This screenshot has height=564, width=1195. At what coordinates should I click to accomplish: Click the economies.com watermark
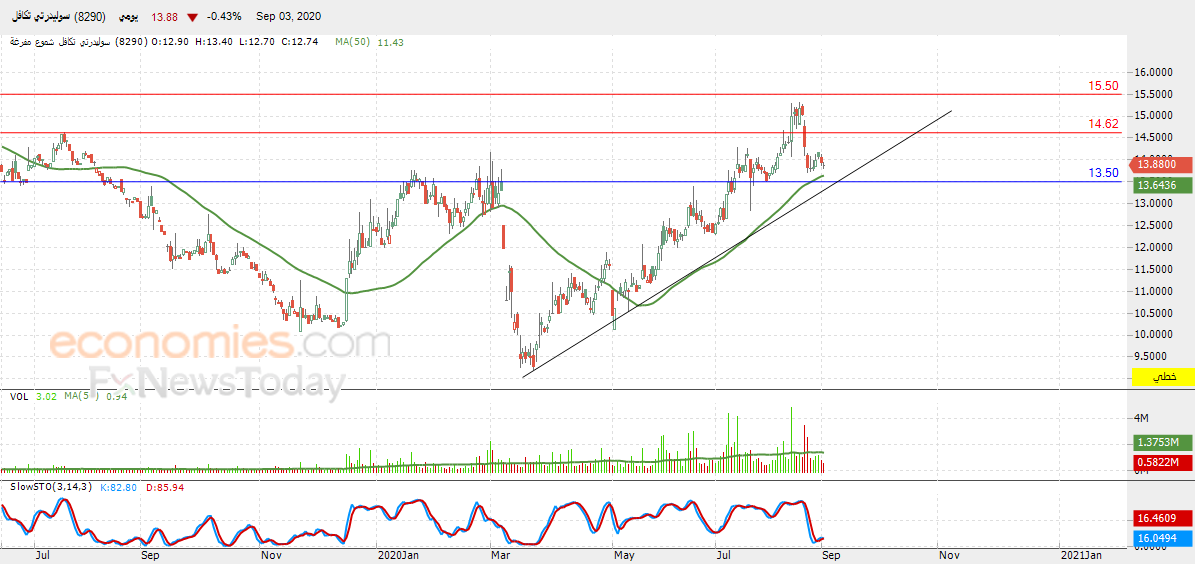220,344
